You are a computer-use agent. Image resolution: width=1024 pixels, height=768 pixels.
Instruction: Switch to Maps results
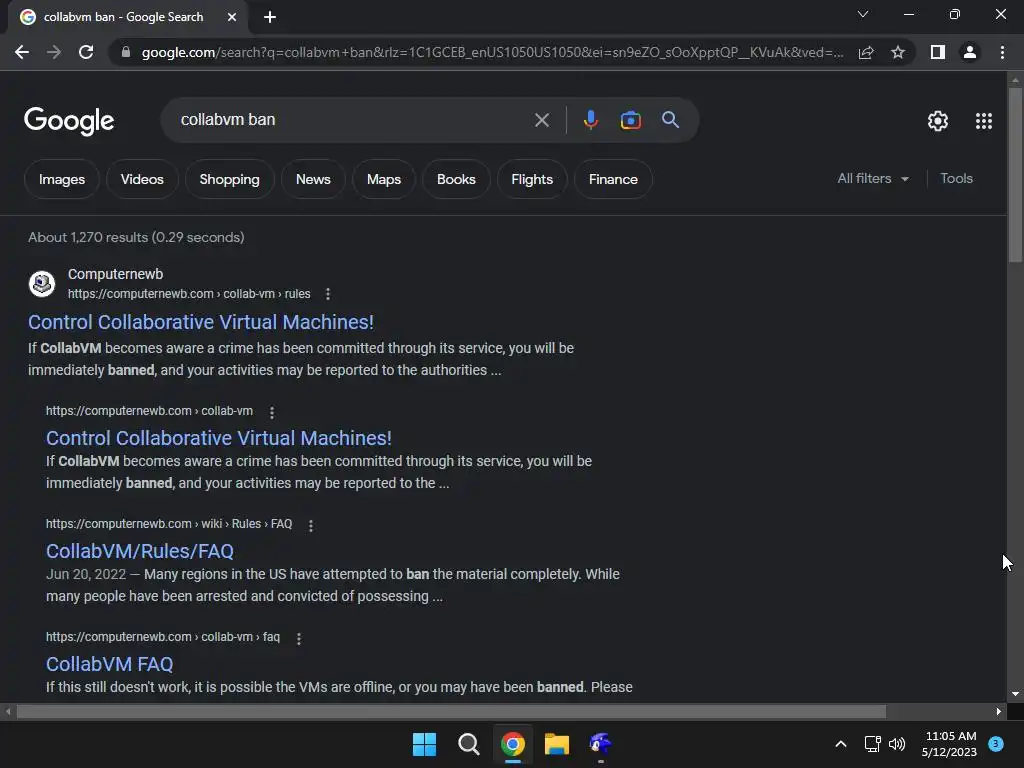point(383,179)
